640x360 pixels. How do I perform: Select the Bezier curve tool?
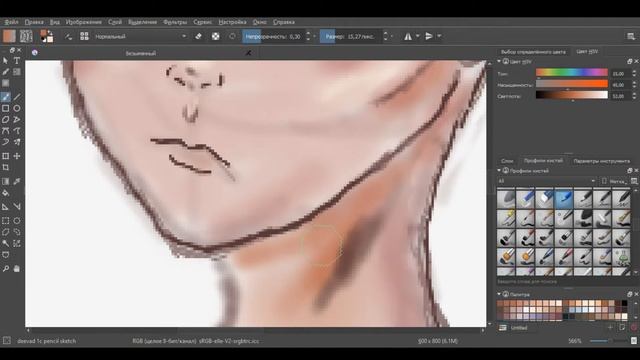(x=5, y=131)
